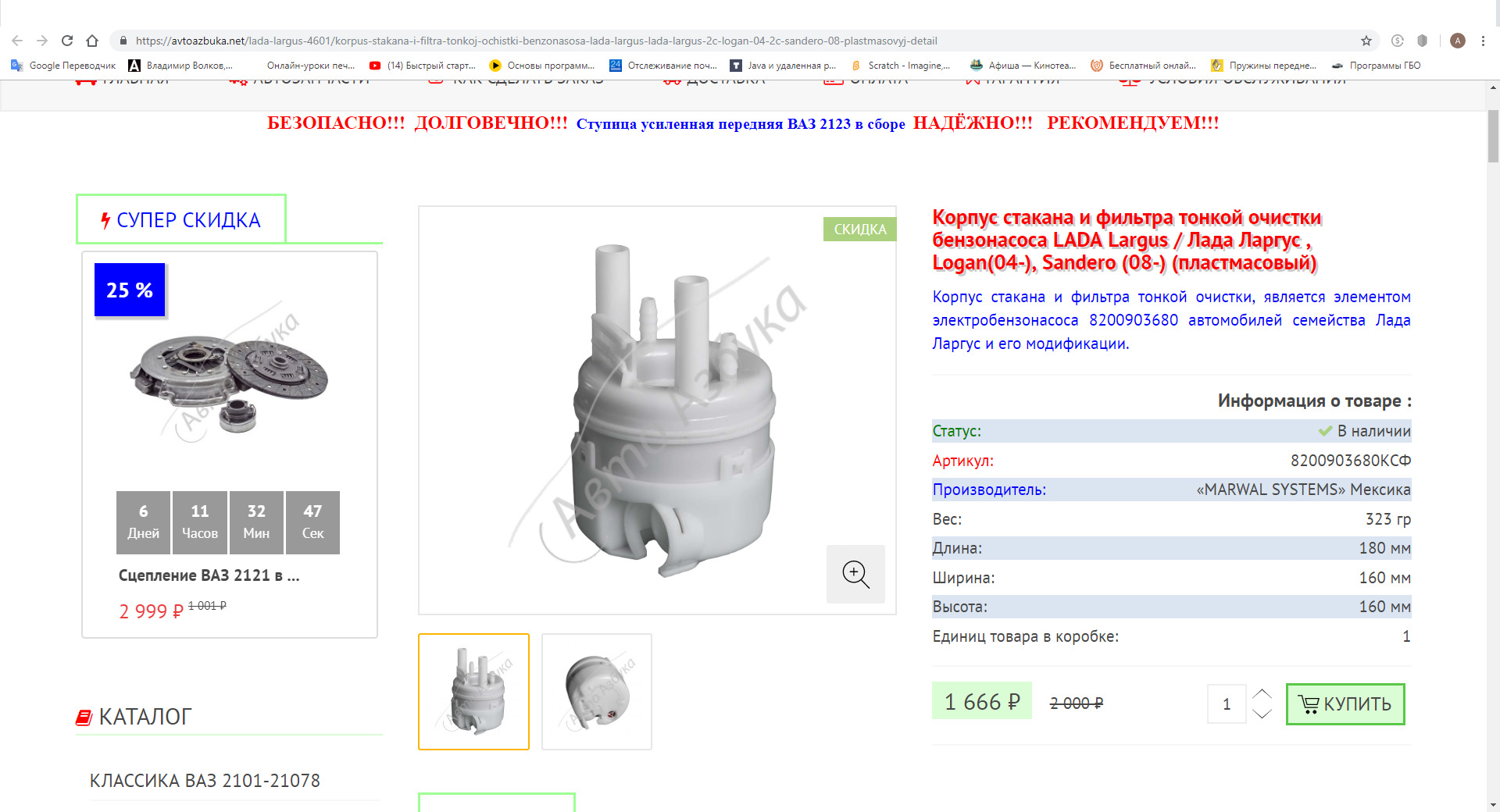Open the Основы программ... bookmark
The image size is (1500, 812).
(542, 66)
